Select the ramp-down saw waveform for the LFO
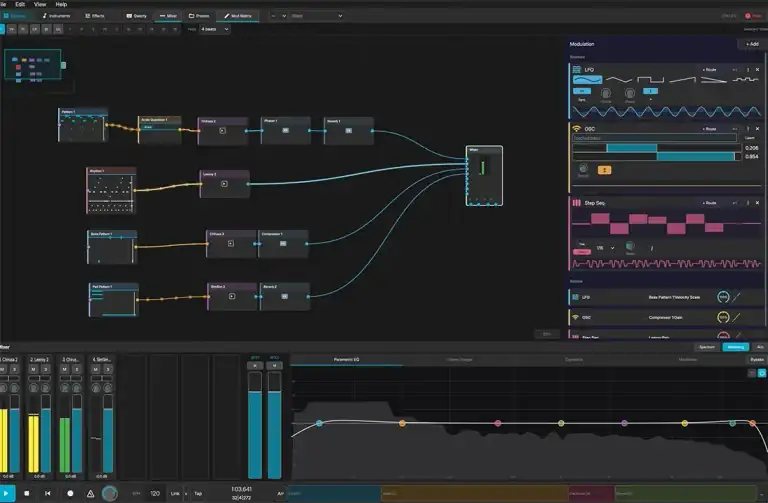This screenshot has width=768, height=503. 714,79
